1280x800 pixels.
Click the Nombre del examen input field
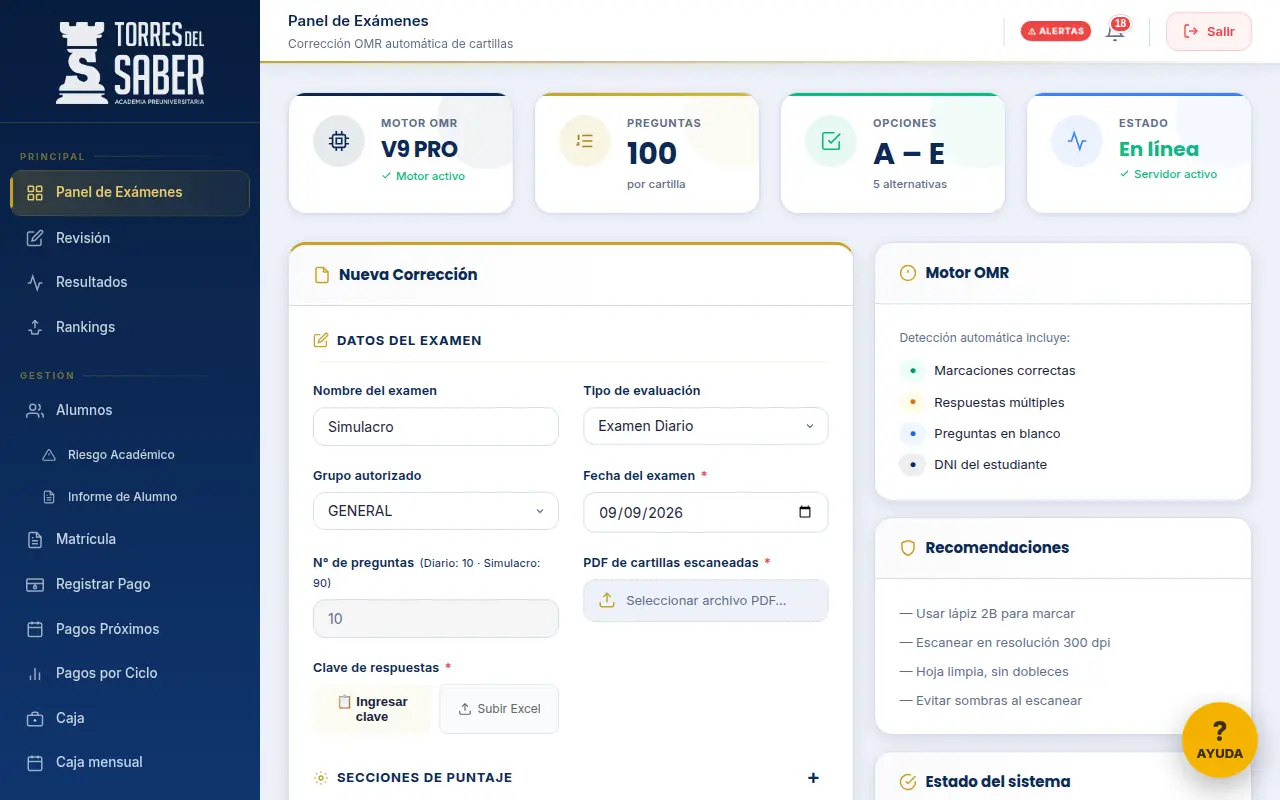(x=436, y=426)
